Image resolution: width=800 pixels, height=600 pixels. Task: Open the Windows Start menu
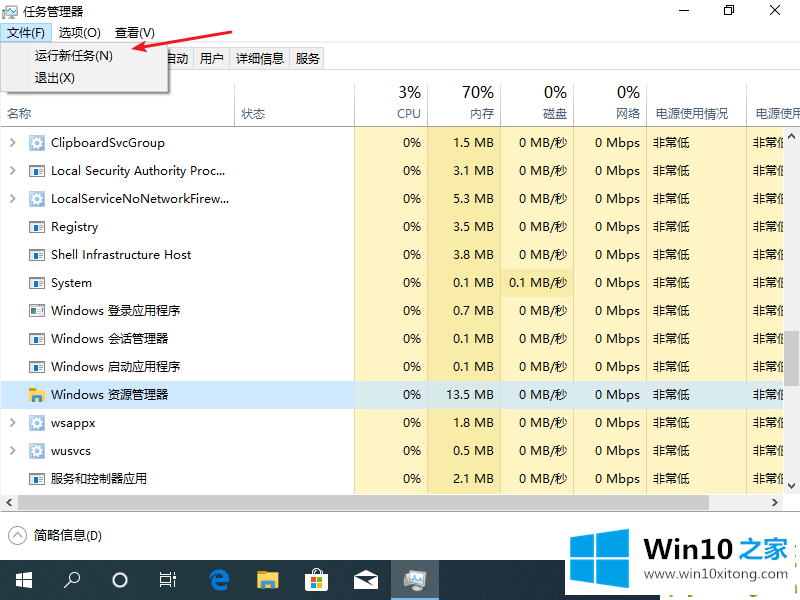(23, 580)
